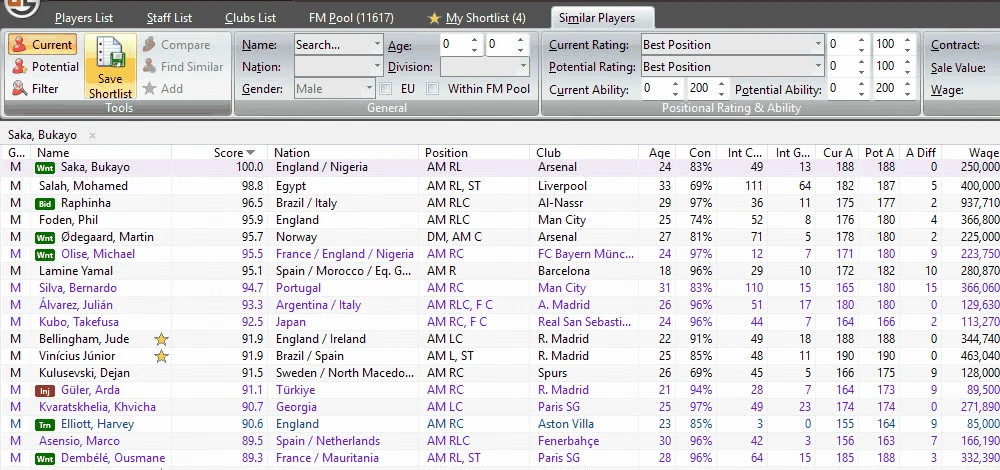Adjust Current Ability maximum stepper
The height and width of the screenshot is (470, 1000).
[x=722, y=89]
